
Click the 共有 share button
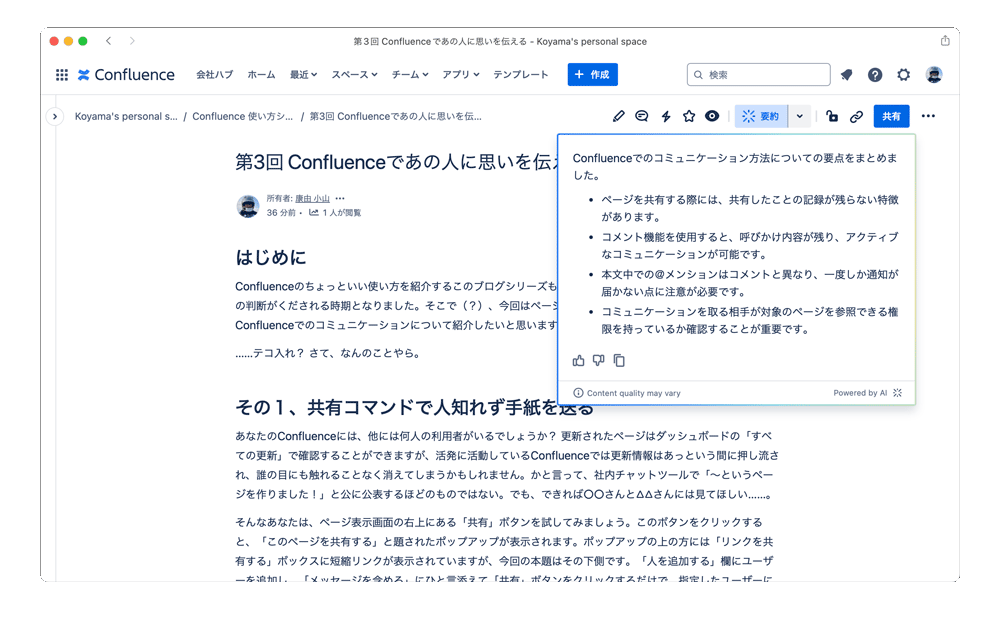tap(891, 116)
